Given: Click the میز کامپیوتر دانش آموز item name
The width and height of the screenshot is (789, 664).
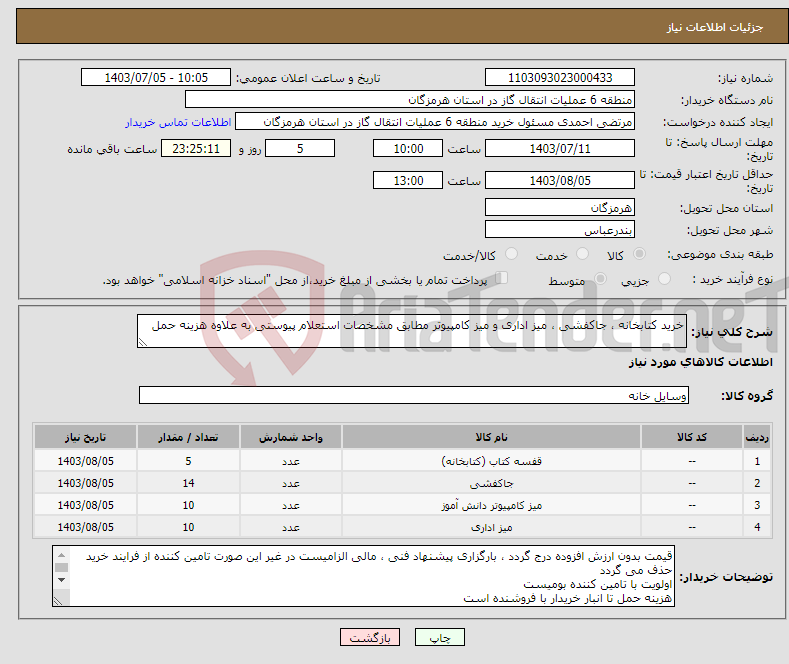Looking at the screenshot, I should (492, 505).
